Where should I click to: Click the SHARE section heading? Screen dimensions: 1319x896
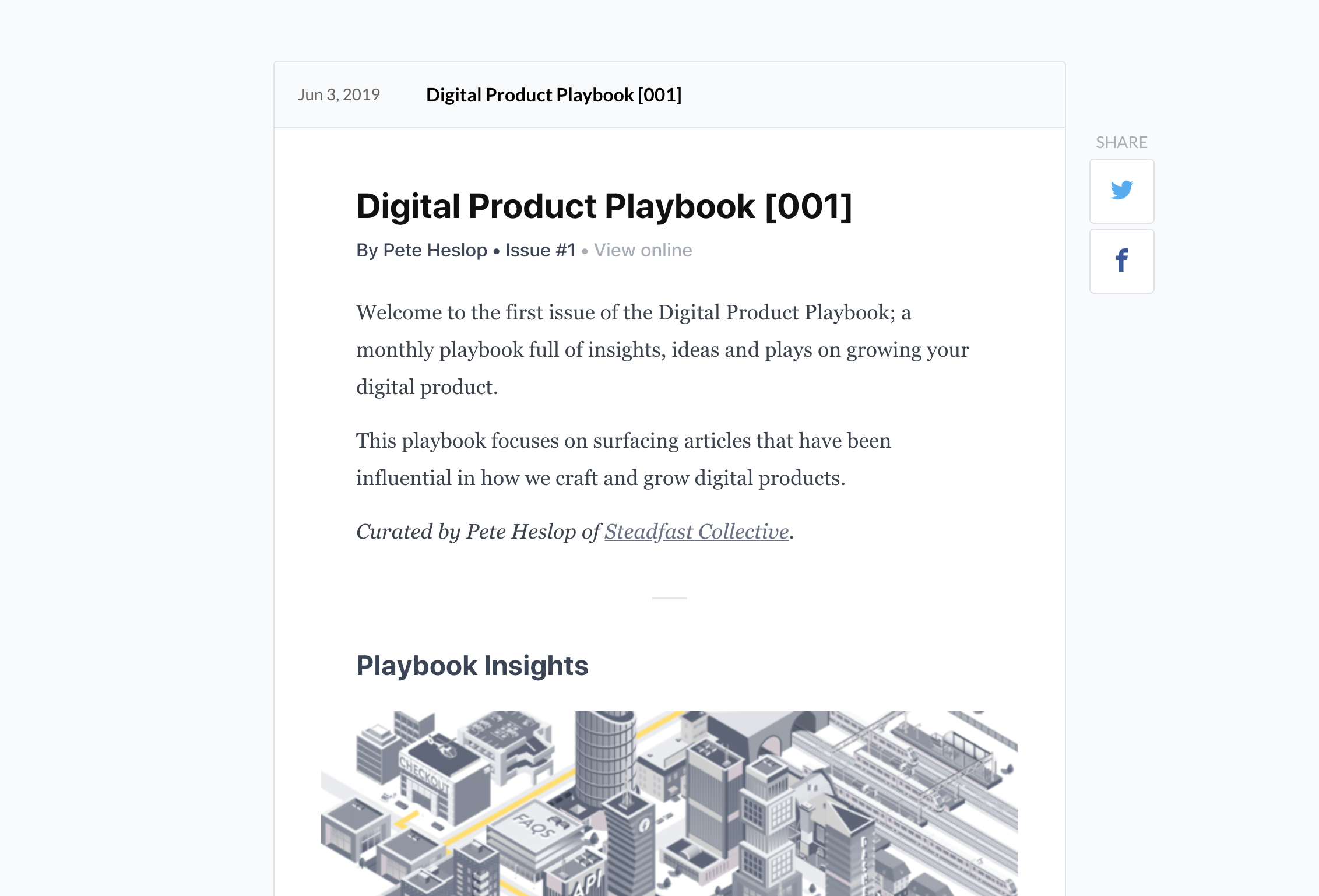(x=1121, y=142)
